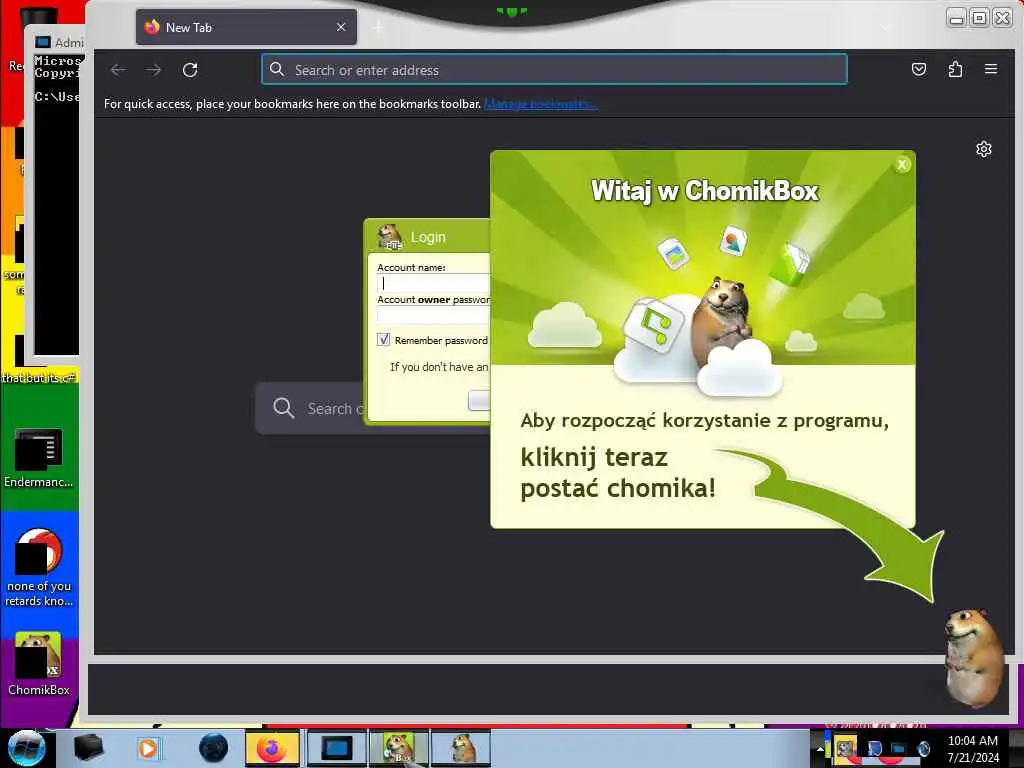Show hidden tray icons arrow

pyautogui.click(x=820, y=748)
